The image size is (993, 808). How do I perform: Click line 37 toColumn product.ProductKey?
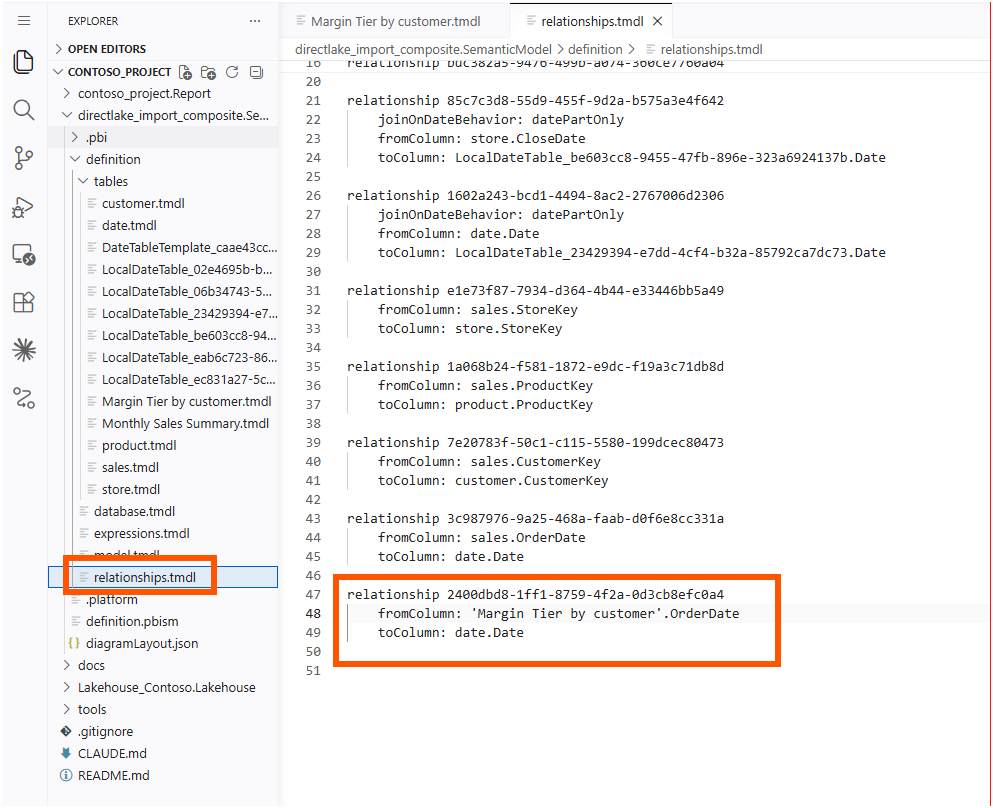click(485, 405)
